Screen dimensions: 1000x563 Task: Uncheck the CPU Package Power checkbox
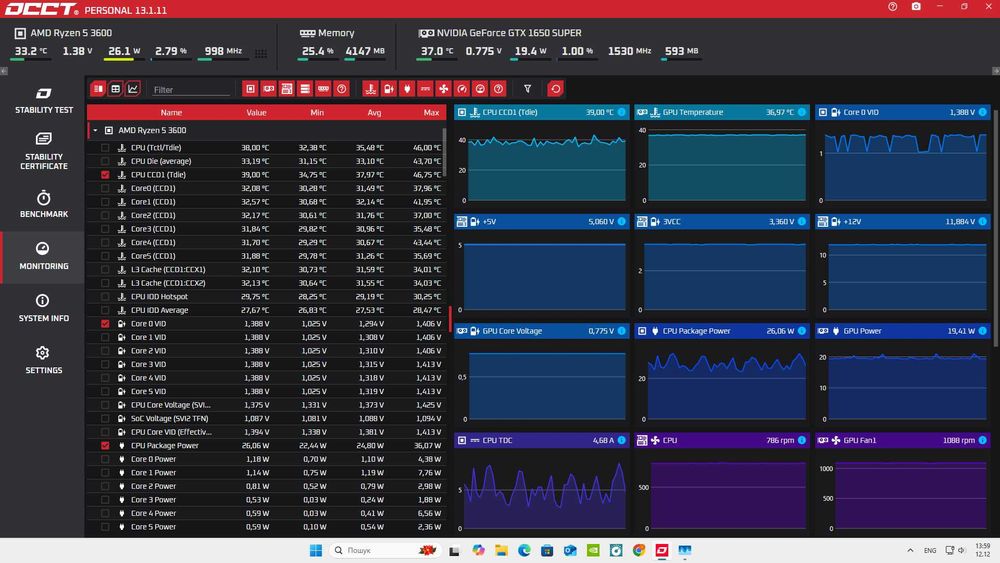pyautogui.click(x=105, y=446)
